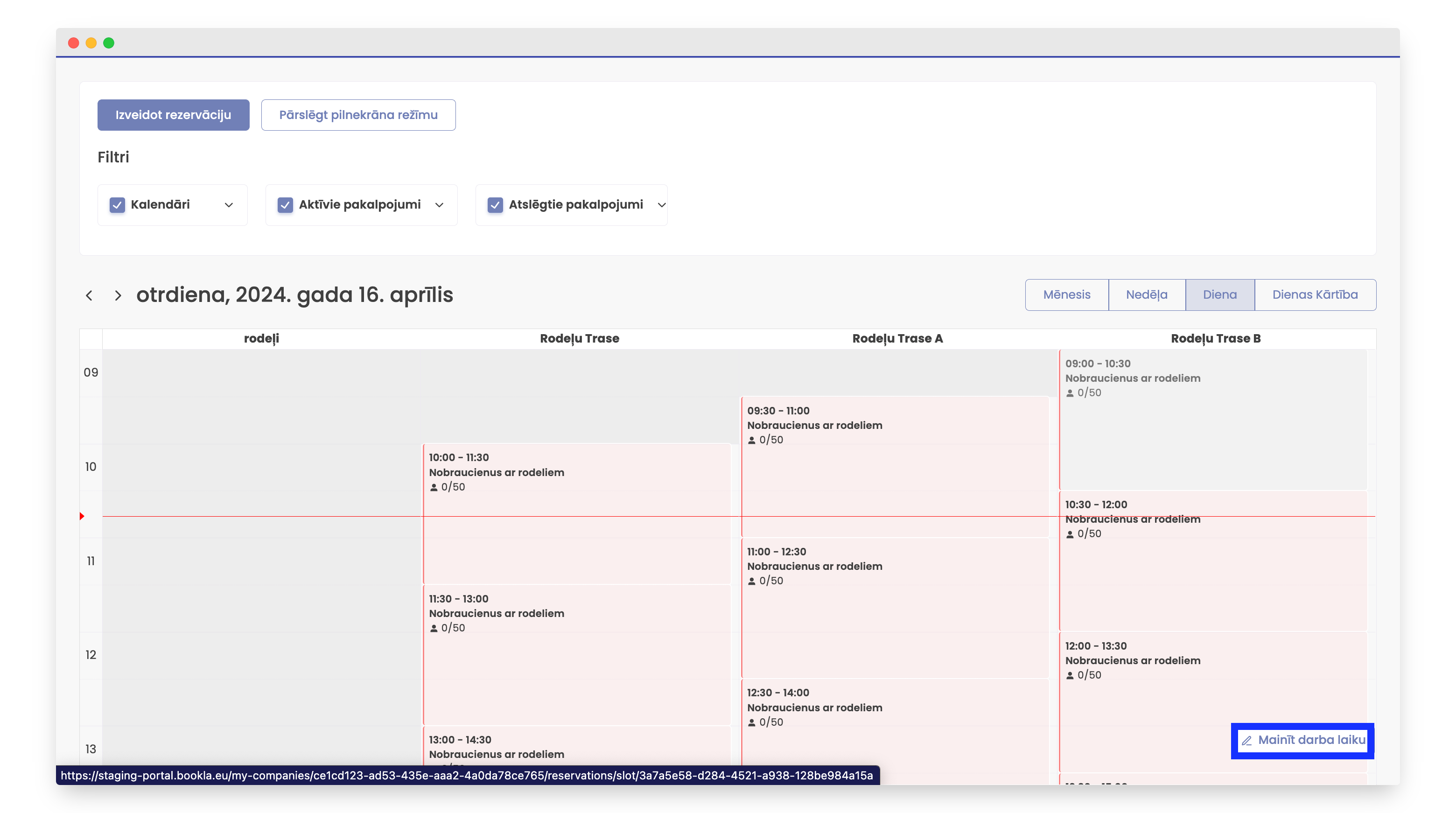This screenshot has width=1456, height=813.
Task: Expand Atslēgtie pakalpojumi dropdown chevron
Action: point(661,205)
